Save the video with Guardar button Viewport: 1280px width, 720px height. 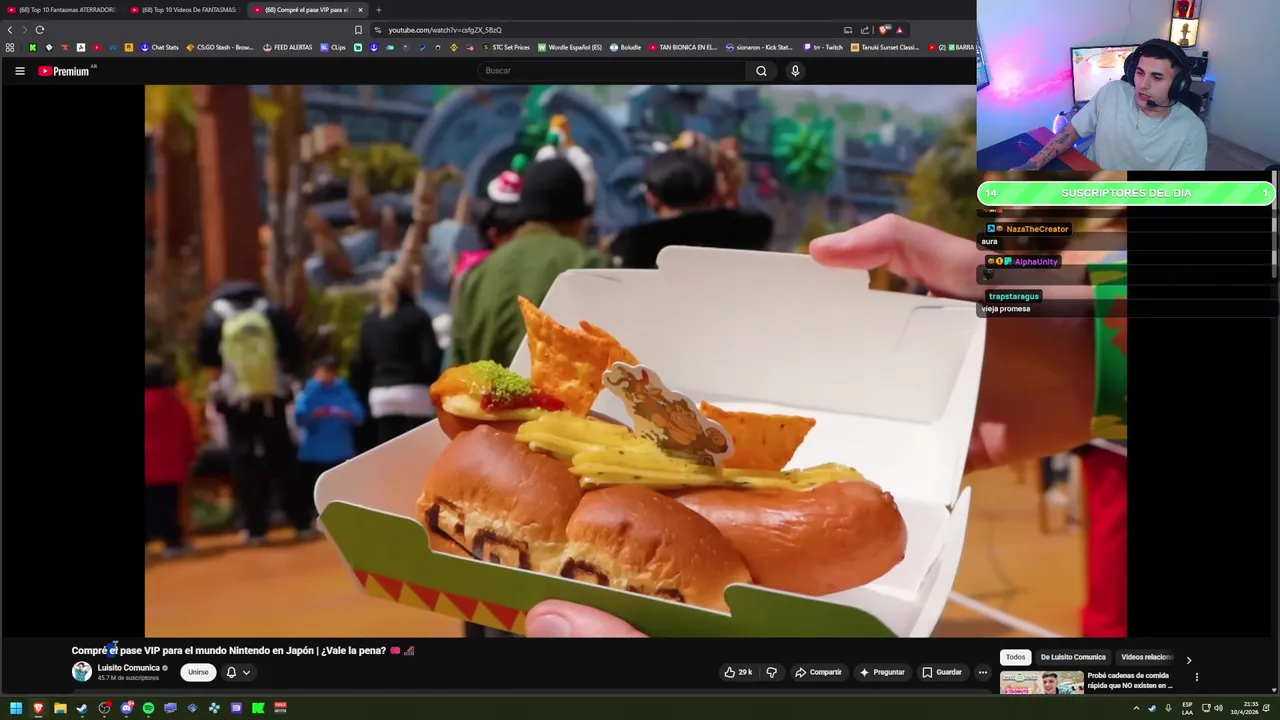941,672
